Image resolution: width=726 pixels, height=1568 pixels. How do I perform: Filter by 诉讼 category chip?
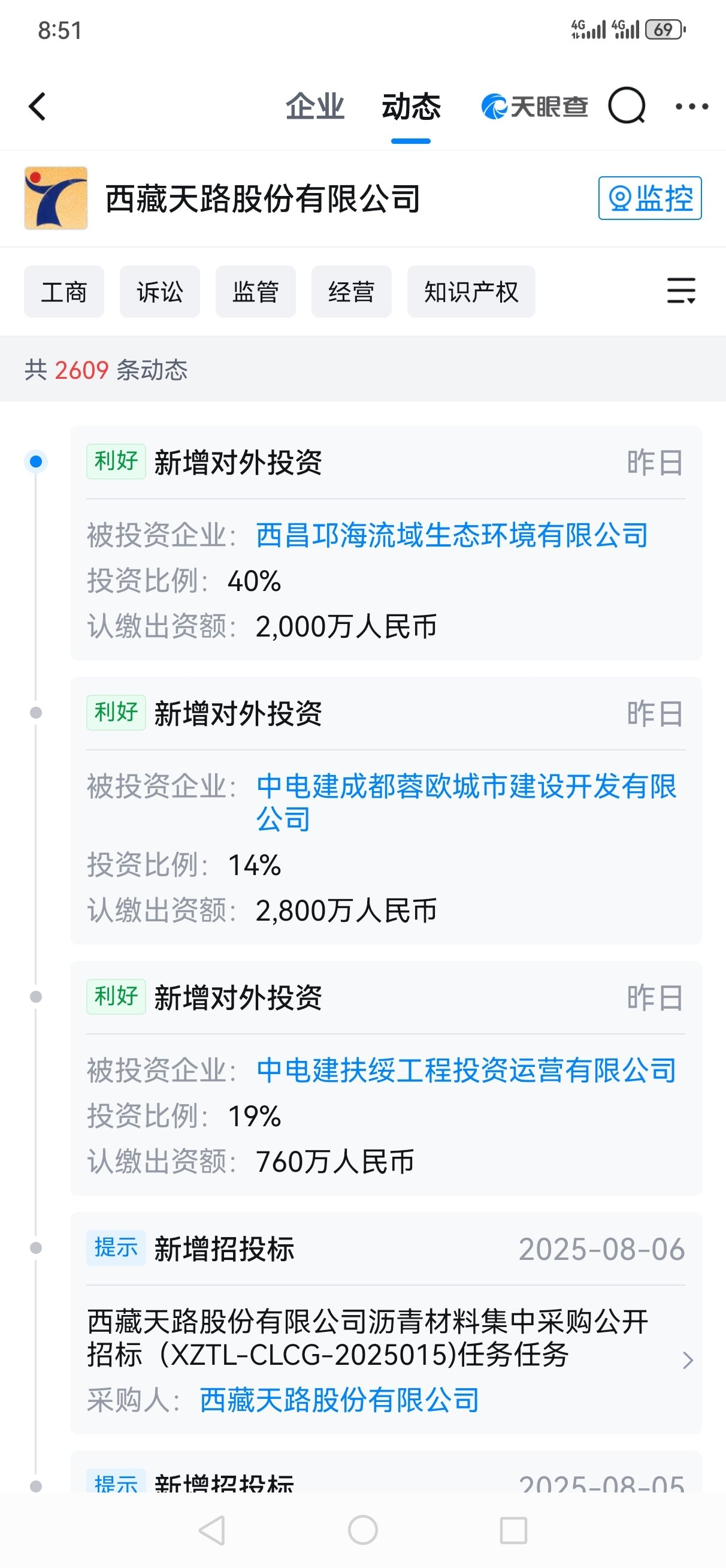(160, 291)
